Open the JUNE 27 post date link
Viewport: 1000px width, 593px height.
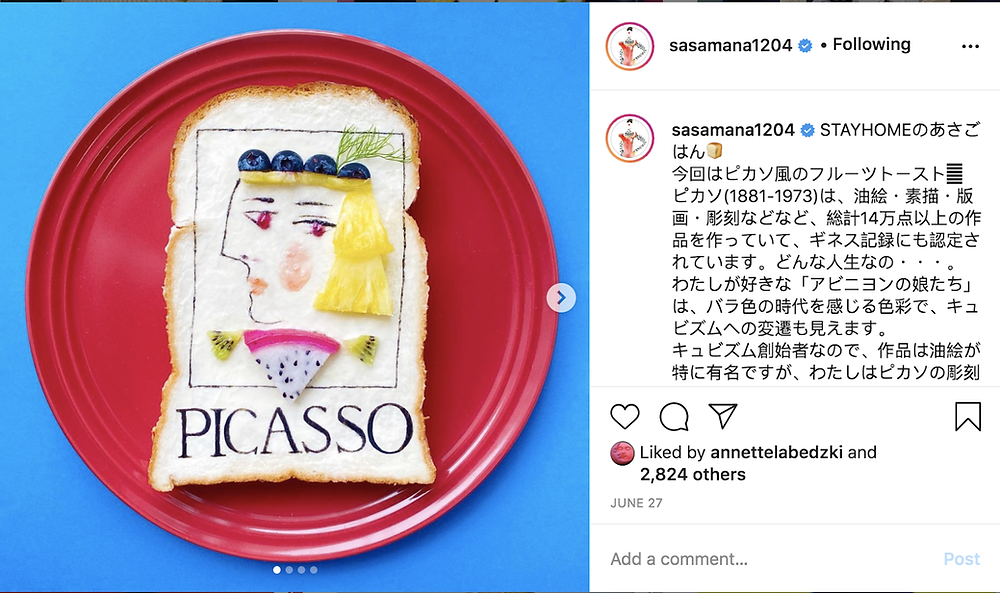point(636,503)
